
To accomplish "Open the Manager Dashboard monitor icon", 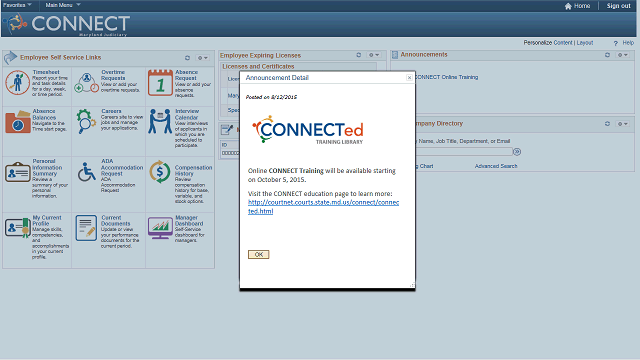I will tap(160, 228).
